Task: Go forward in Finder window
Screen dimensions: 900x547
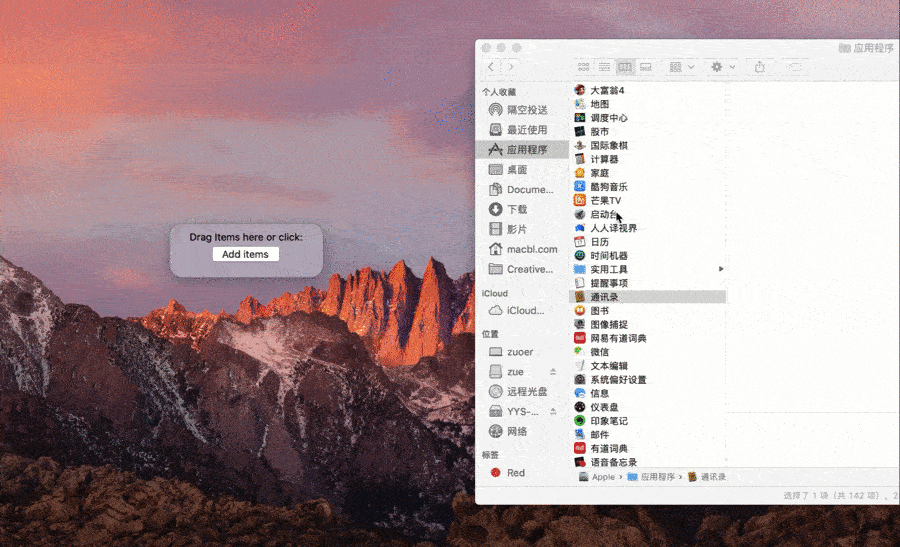Action: pyautogui.click(x=510, y=67)
